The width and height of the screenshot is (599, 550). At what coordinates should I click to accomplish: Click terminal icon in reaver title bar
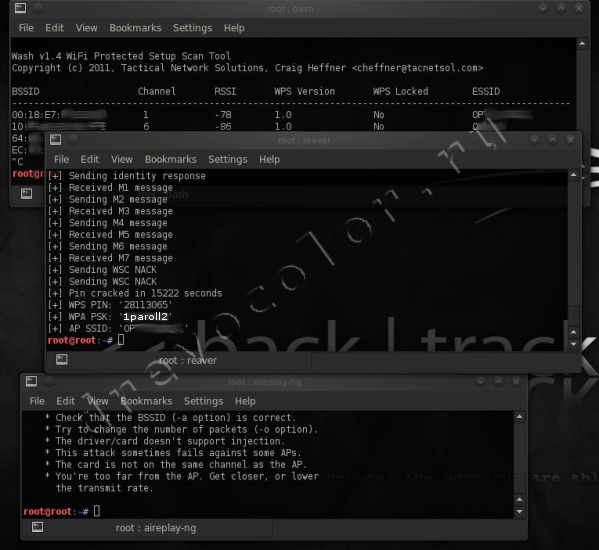[x=55, y=140]
